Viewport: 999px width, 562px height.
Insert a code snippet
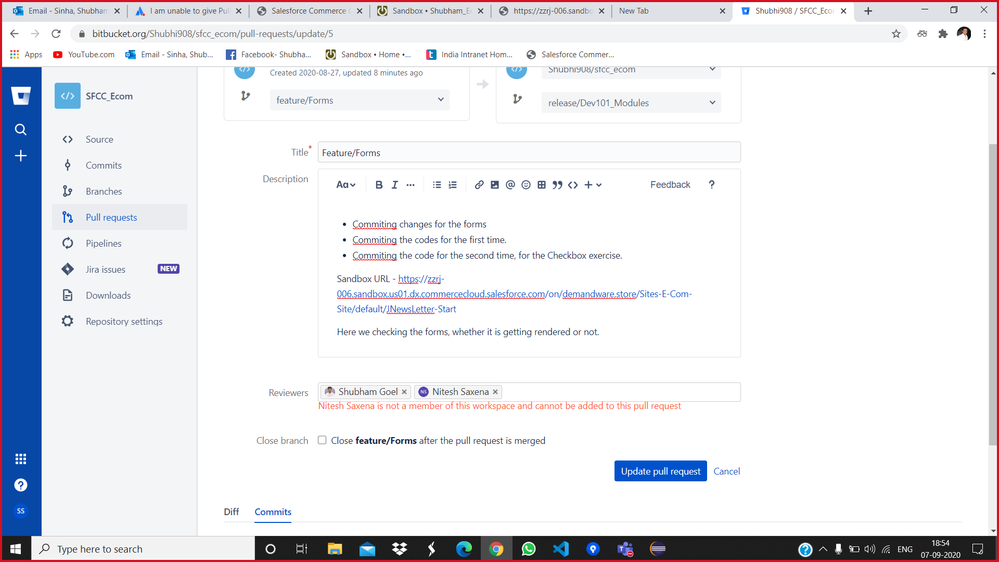point(573,185)
